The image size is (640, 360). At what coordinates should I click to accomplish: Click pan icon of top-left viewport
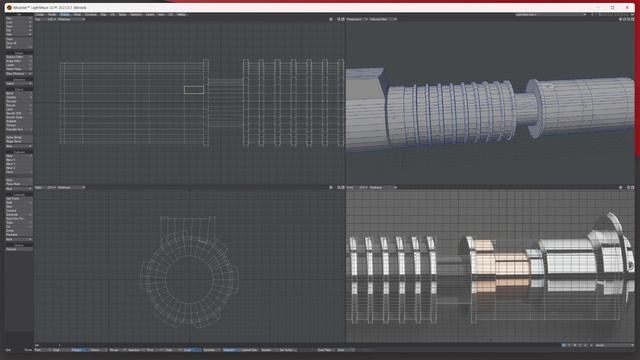tap(331, 19)
